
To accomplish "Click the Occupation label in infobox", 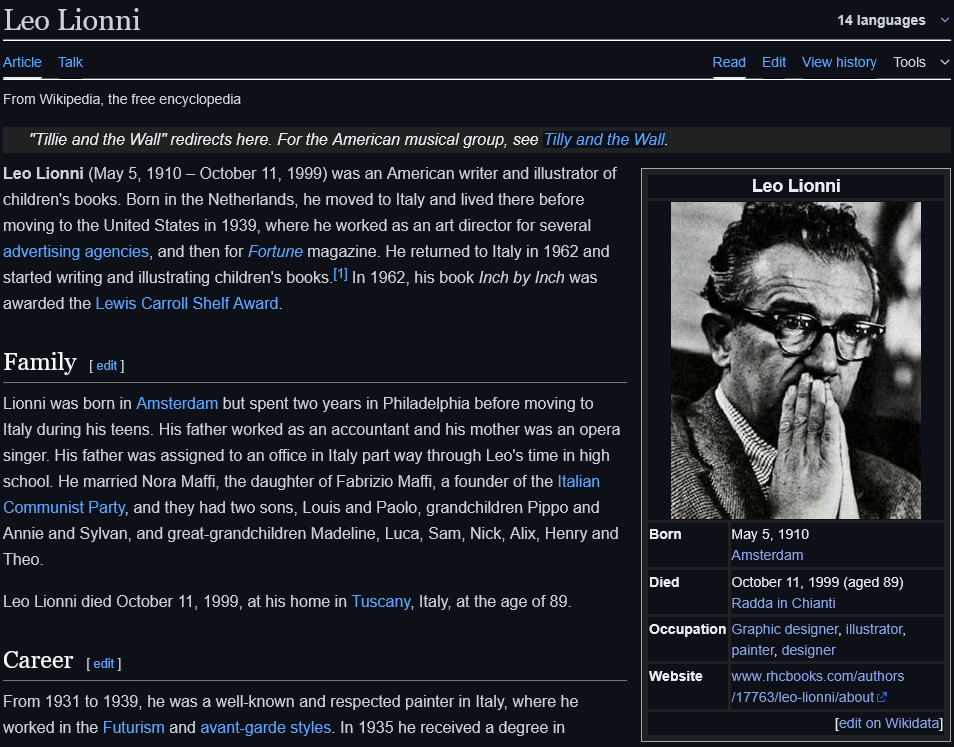I will 688,629.
